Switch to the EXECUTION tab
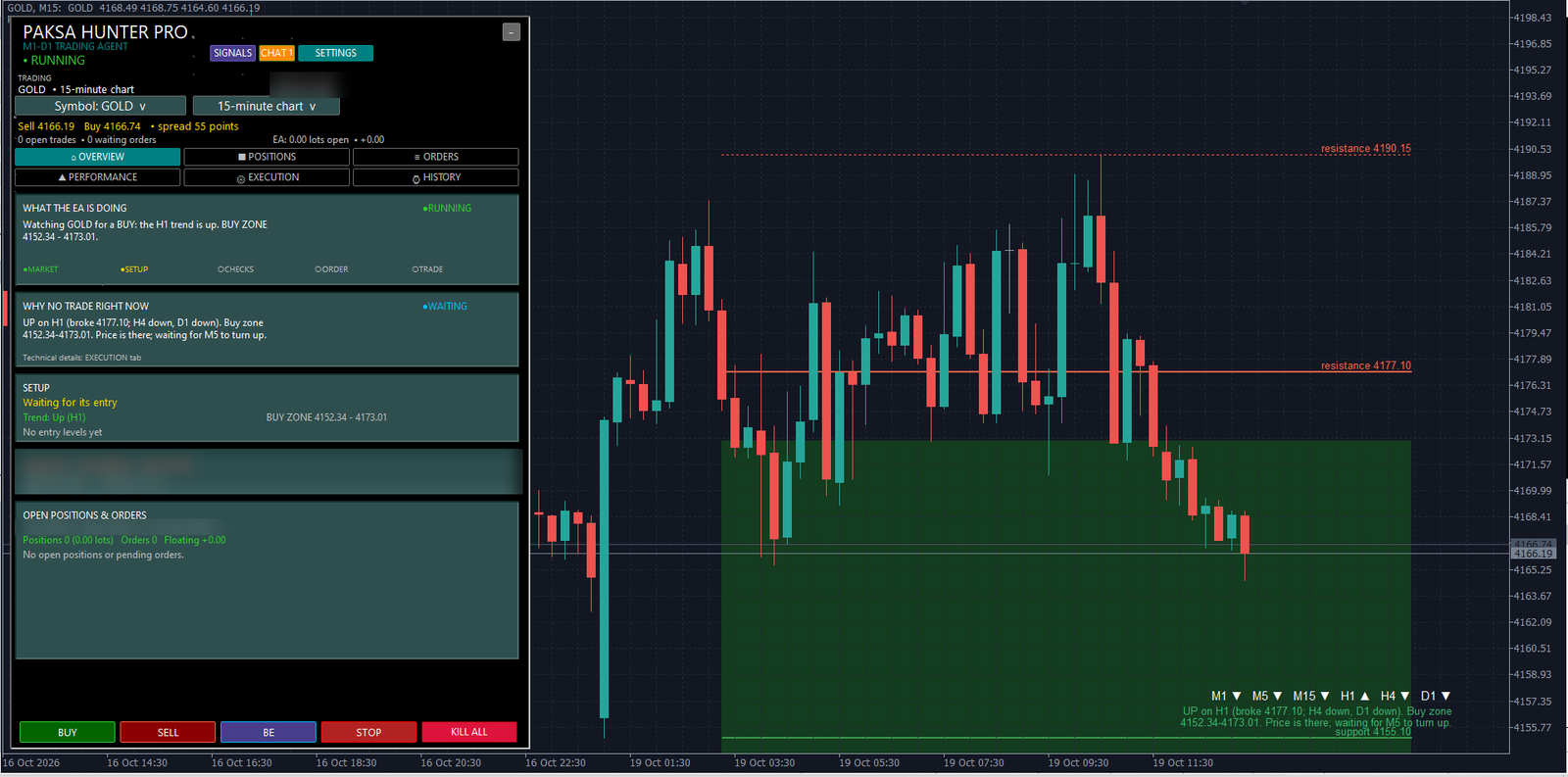1568x777 pixels. pos(267,177)
